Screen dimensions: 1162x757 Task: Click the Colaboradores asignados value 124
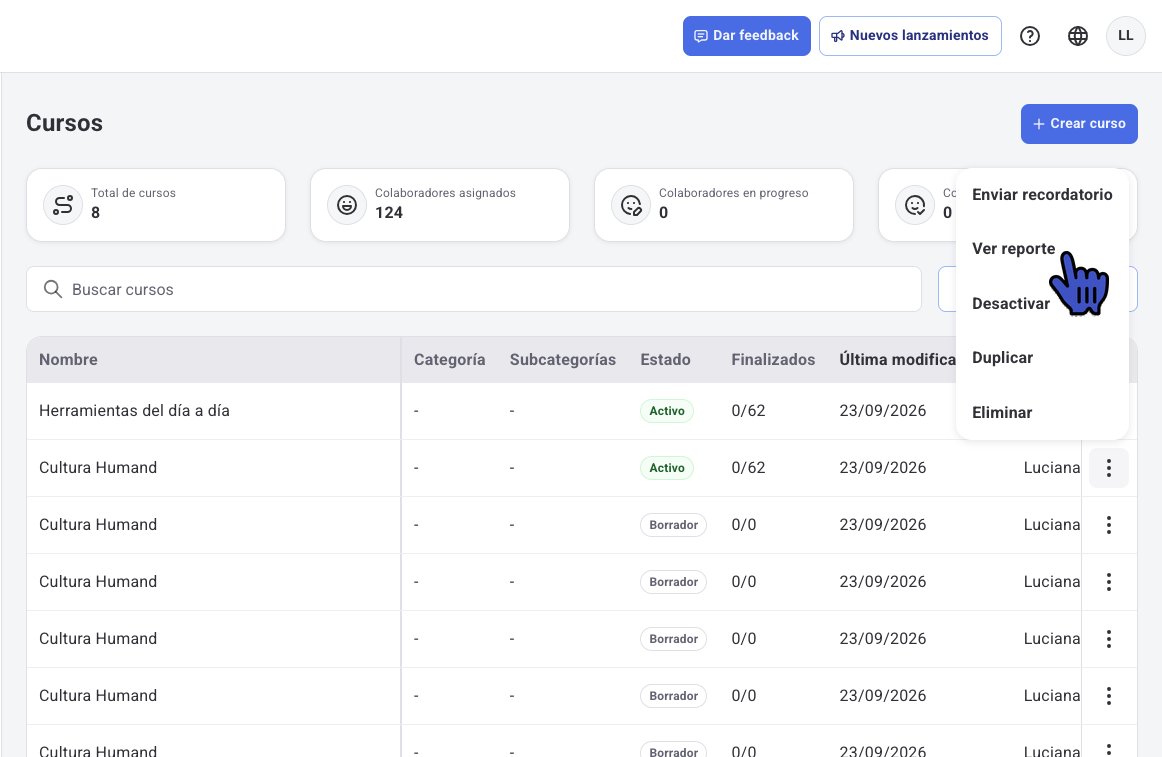pyautogui.click(x=388, y=213)
